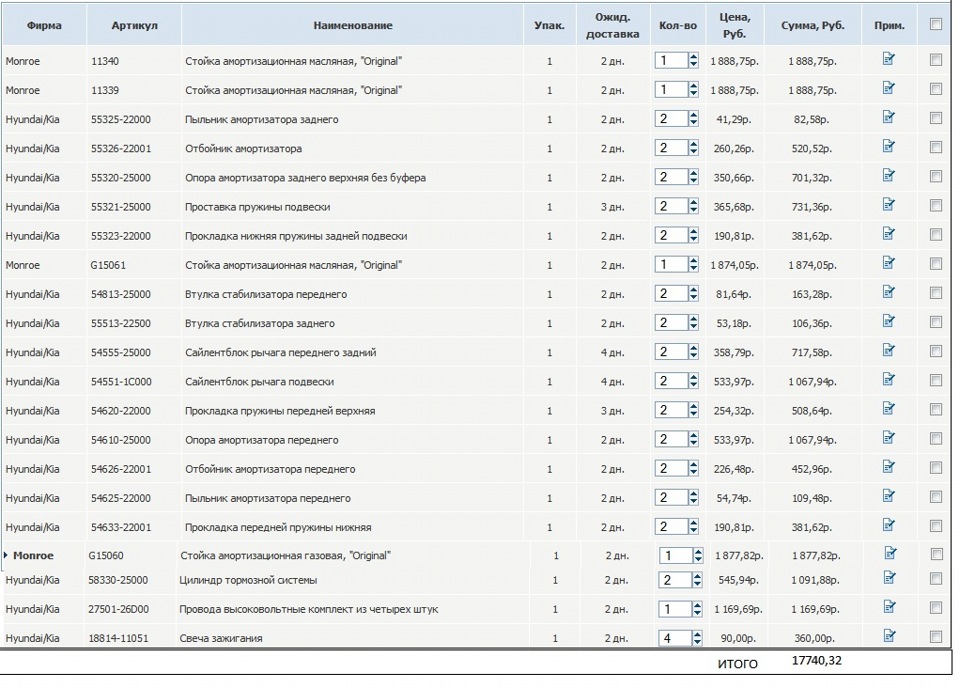This screenshot has width=960, height=688.
Task: Open the comment icon for Провода высоковольтные комплект
Action: click(x=889, y=608)
